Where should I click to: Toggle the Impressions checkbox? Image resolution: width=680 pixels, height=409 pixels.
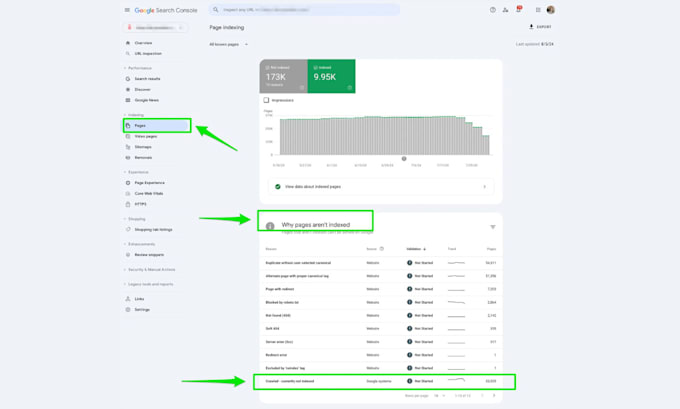266,100
